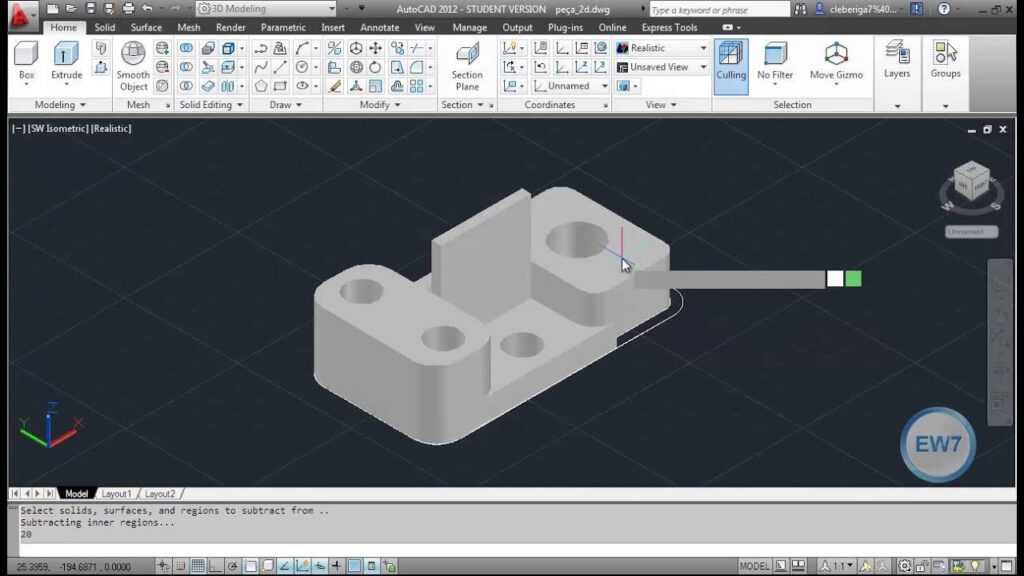Open the Realistic visual style dropdown
Screen dimensions: 1024x576
point(662,48)
